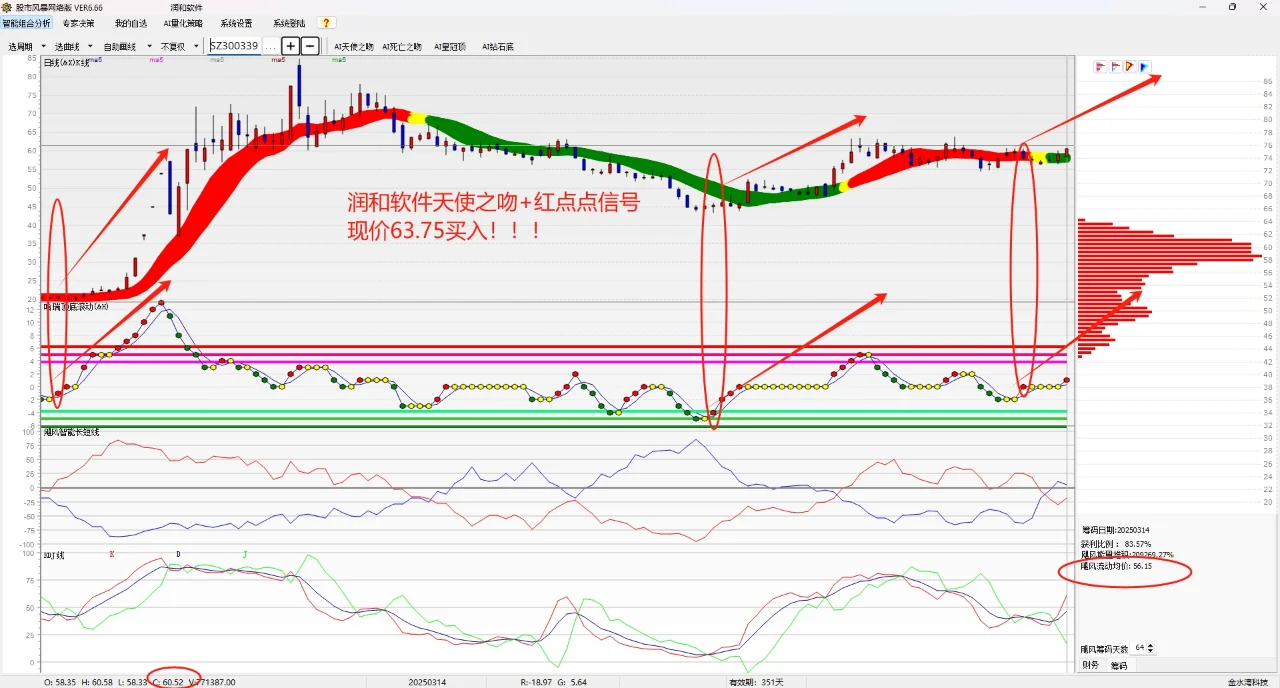This screenshot has width=1280, height=688.
Task: Click the 飓风筹码天数 value box showing 64
Action: click(1139, 648)
